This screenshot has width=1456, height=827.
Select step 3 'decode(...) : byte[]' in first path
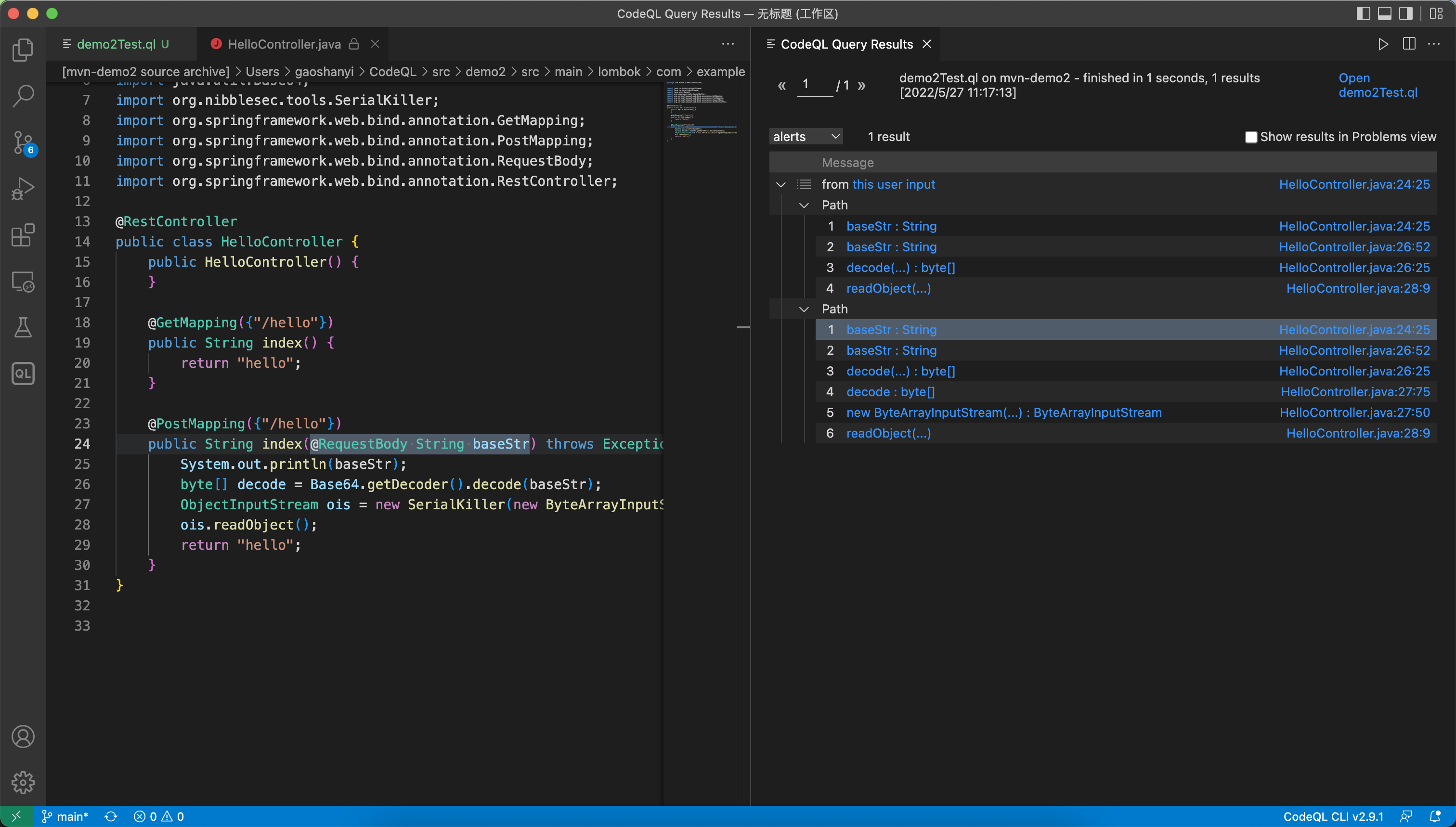900,268
